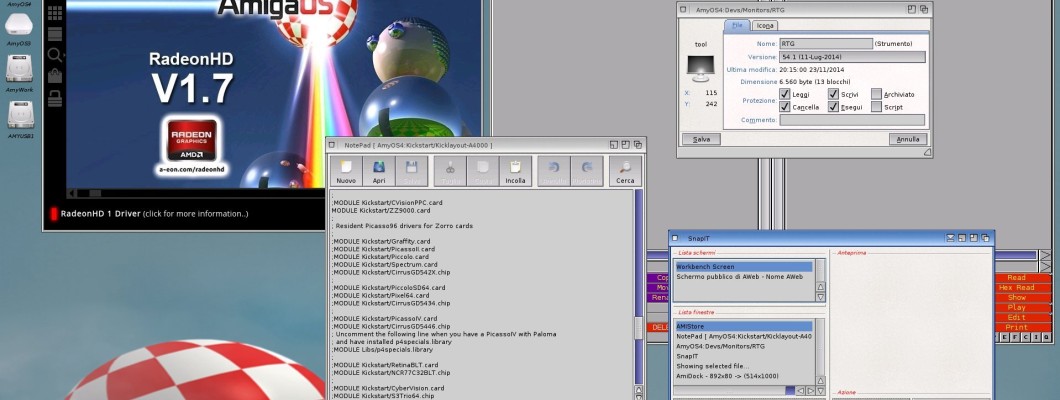Click left arrow of Lista finestre horizontal scrollbar
The height and width of the screenshot is (400, 1060).
(800, 391)
